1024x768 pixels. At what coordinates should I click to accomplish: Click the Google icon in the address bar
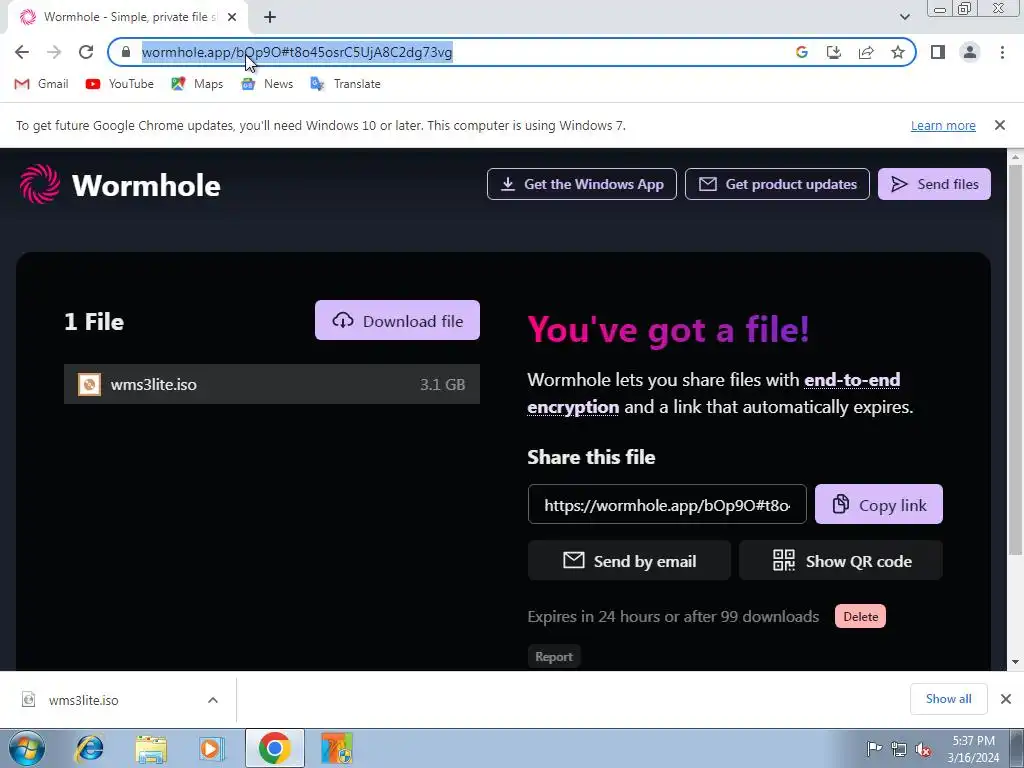tap(802, 52)
